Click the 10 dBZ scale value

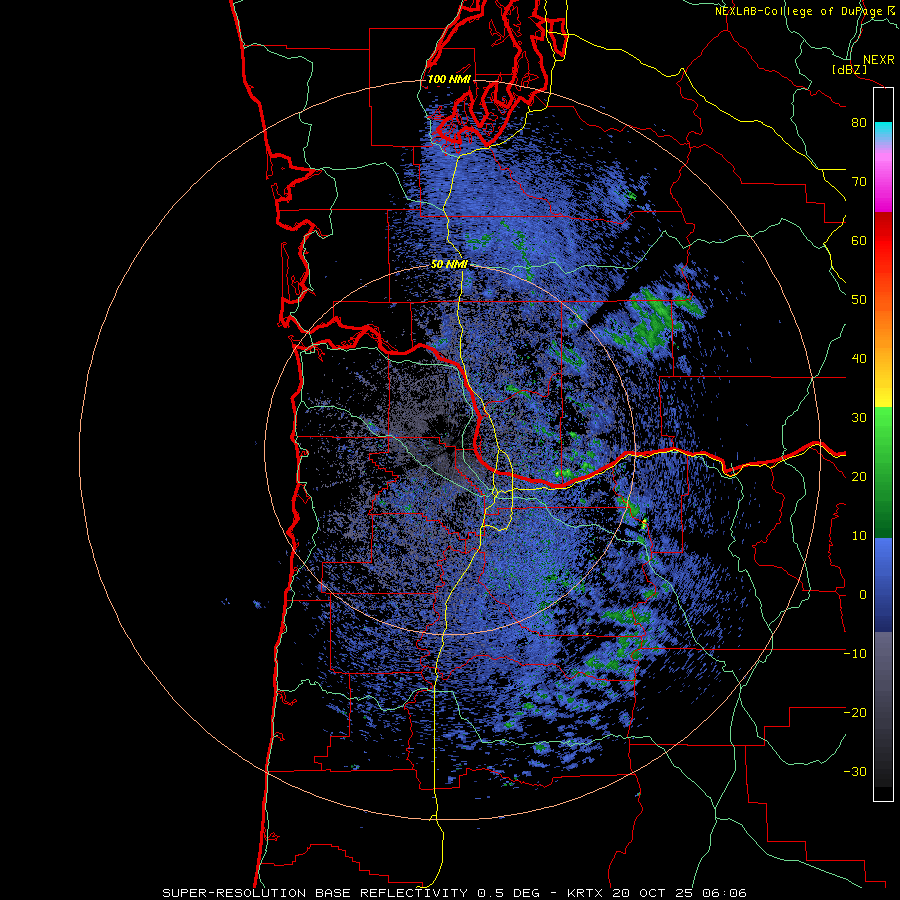click(859, 536)
